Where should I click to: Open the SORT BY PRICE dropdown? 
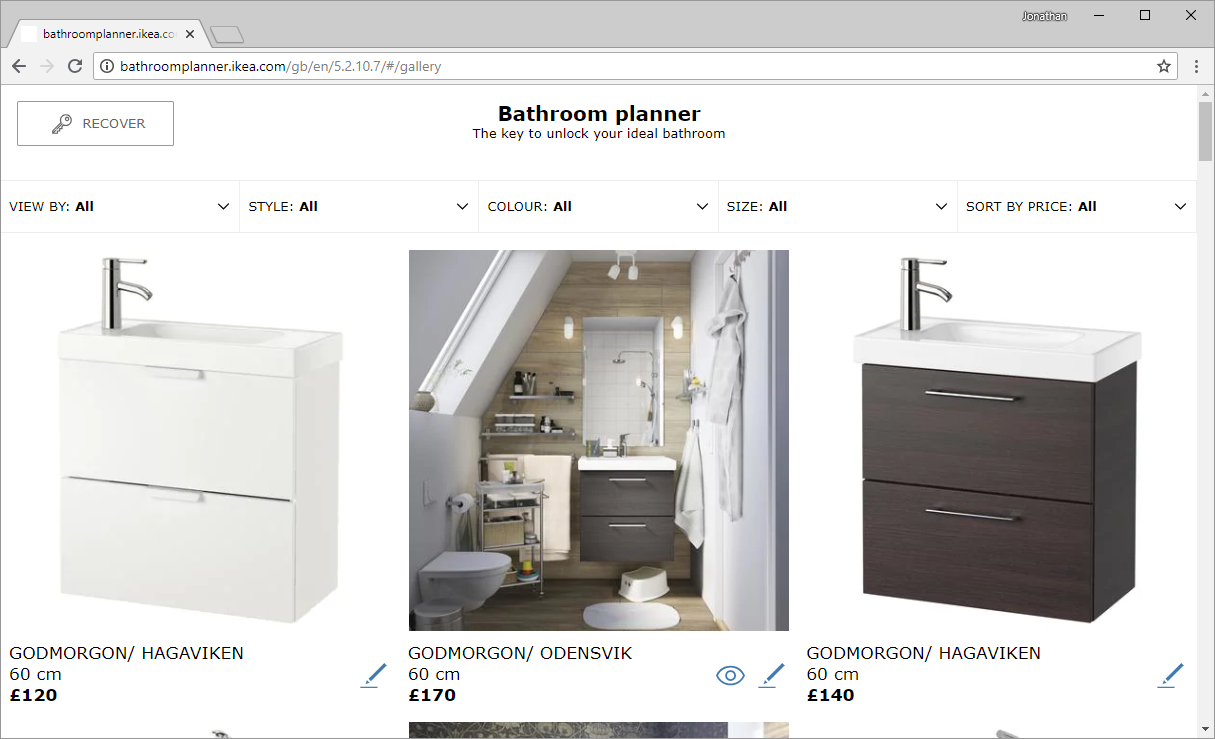pyautogui.click(x=1077, y=206)
